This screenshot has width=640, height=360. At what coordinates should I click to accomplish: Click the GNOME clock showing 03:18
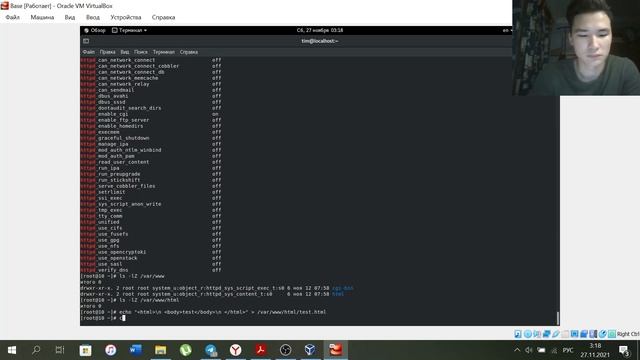point(320,30)
